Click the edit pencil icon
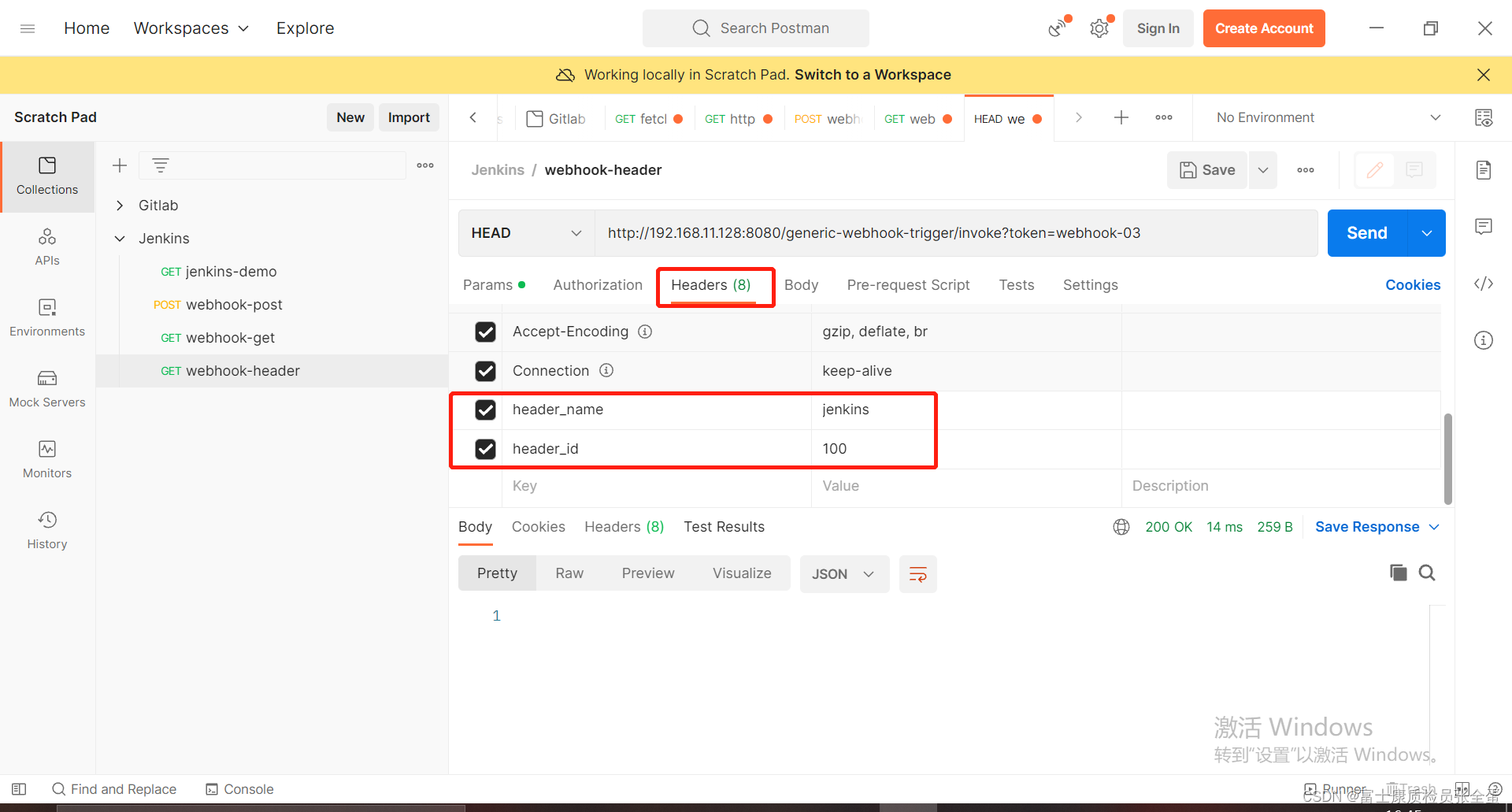 1375,170
